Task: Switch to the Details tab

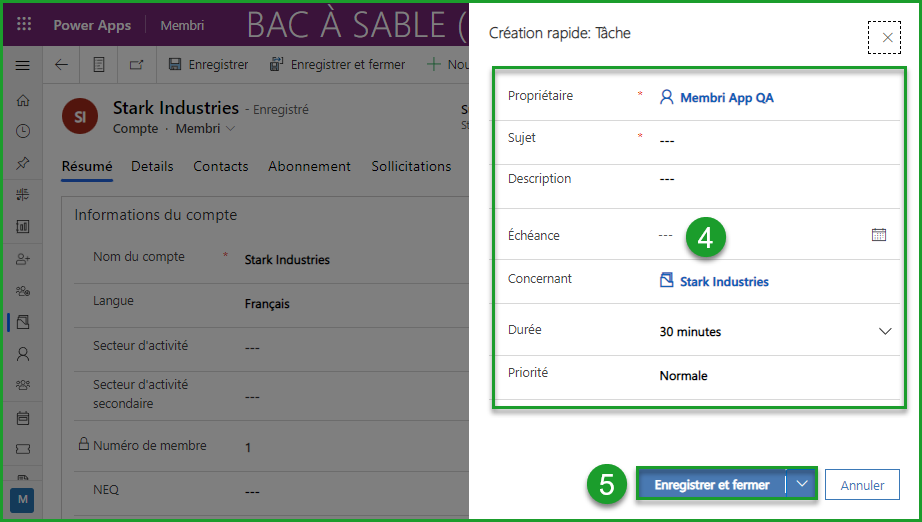Action: [152, 166]
